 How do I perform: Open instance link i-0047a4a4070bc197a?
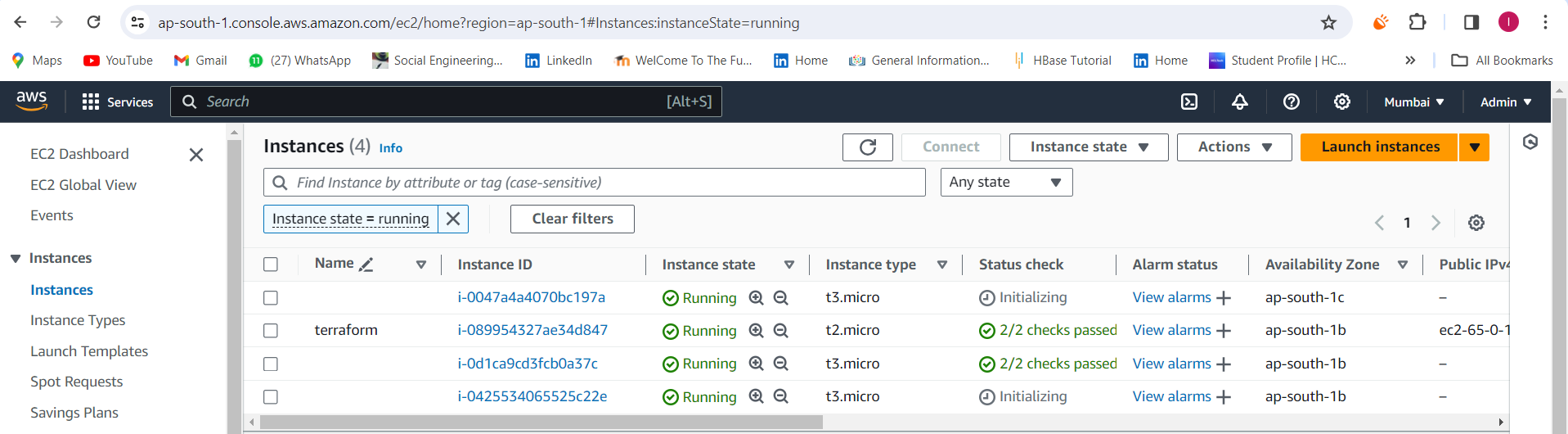[x=532, y=297]
